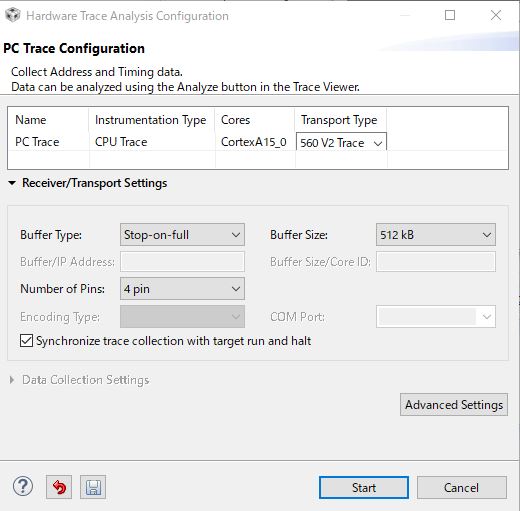Select the PC Trace row name cell
The width and height of the screenshot is (520, 511).
[x=37, y=142]
